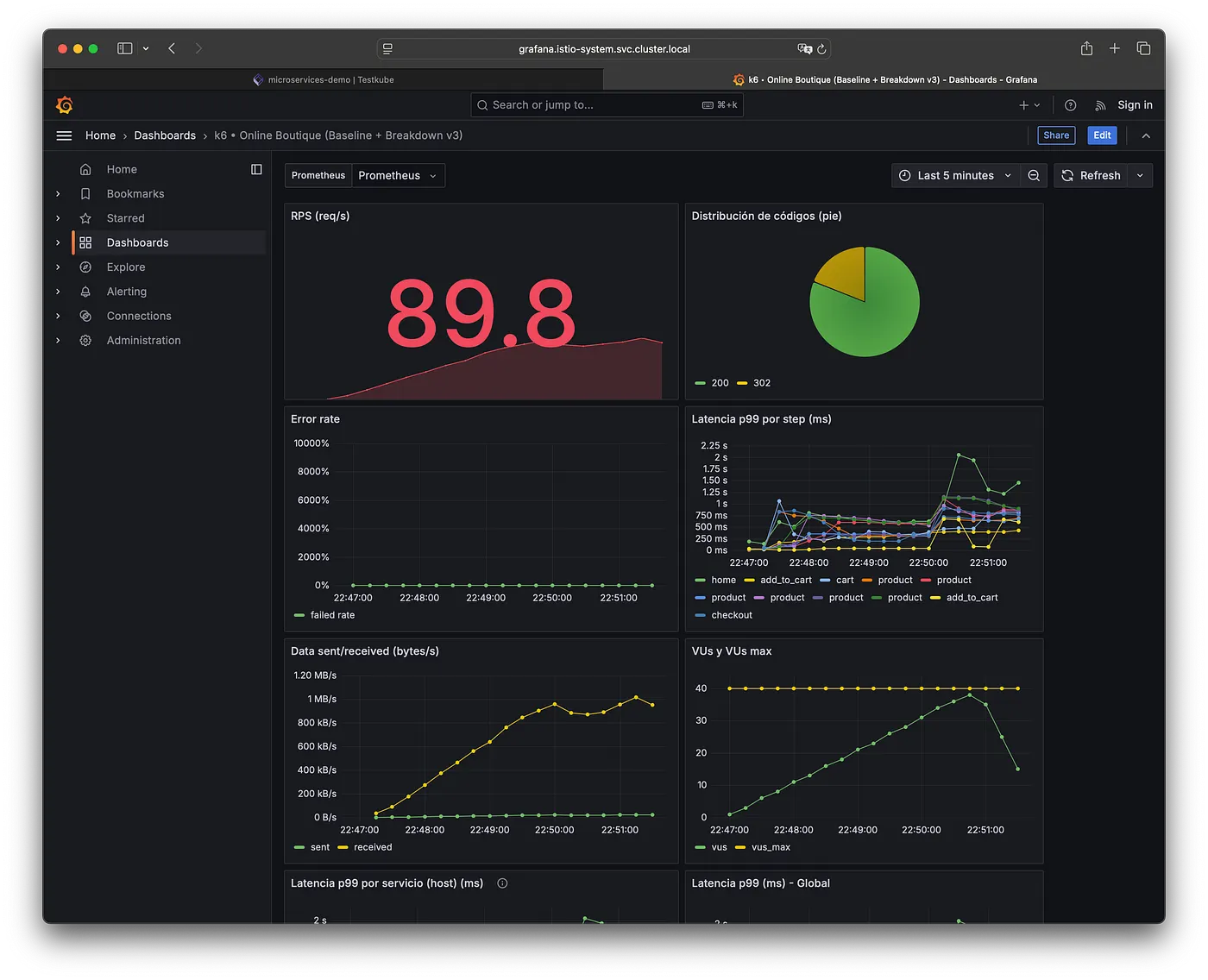Expand the Alerting section chevron

click(x=58, y=292)
